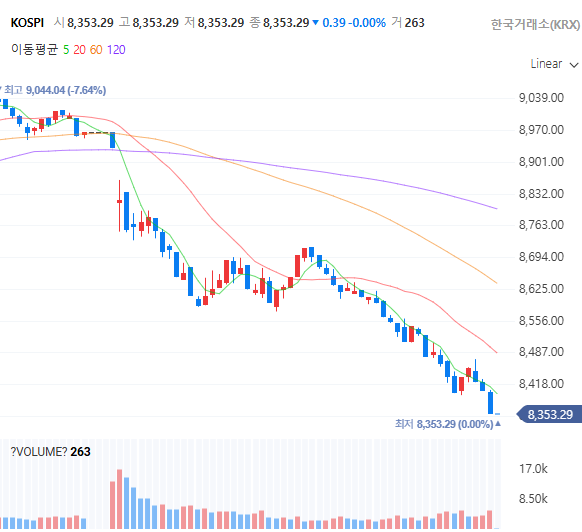
Task: Click the tallest red volume bar
Action: point(120,499)
